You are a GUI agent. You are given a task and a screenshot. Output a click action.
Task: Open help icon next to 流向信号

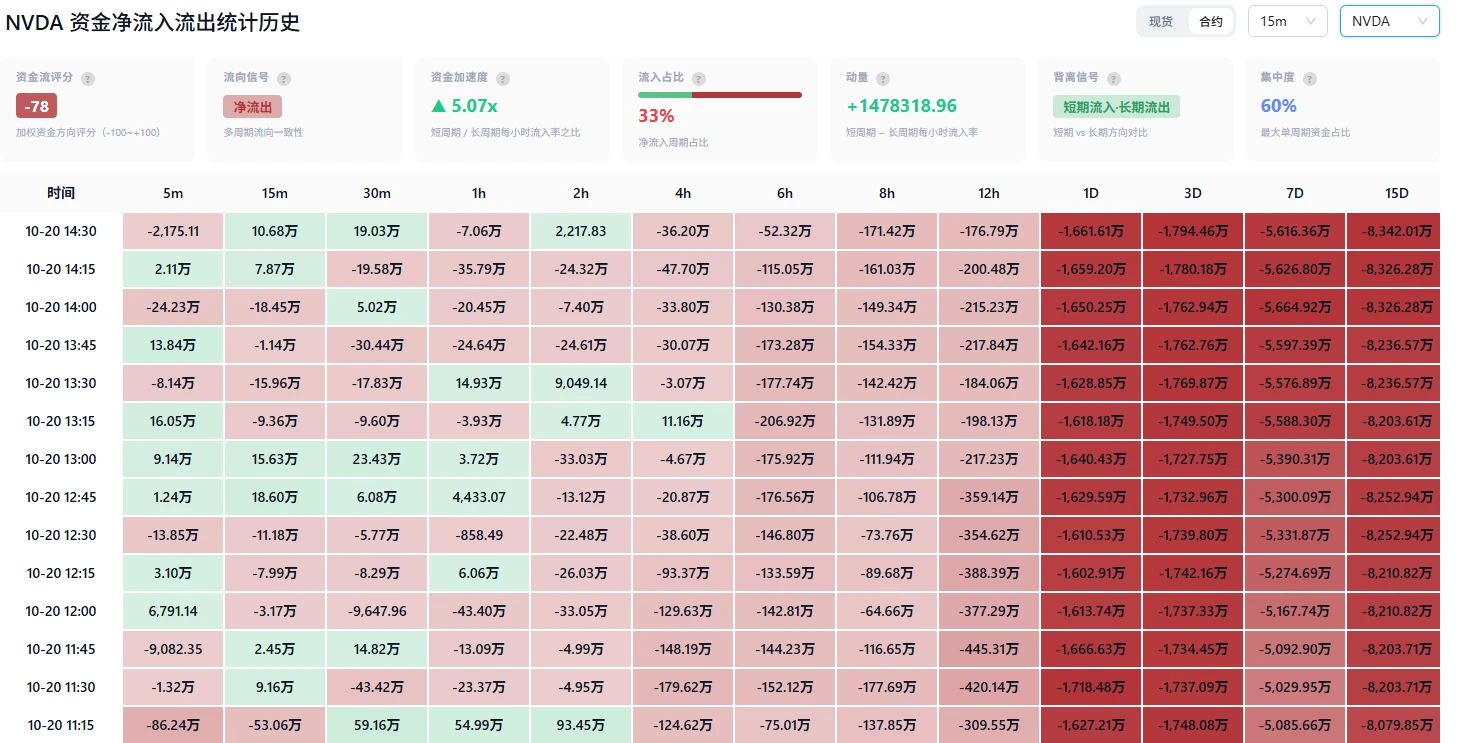[x=285, y=78]
